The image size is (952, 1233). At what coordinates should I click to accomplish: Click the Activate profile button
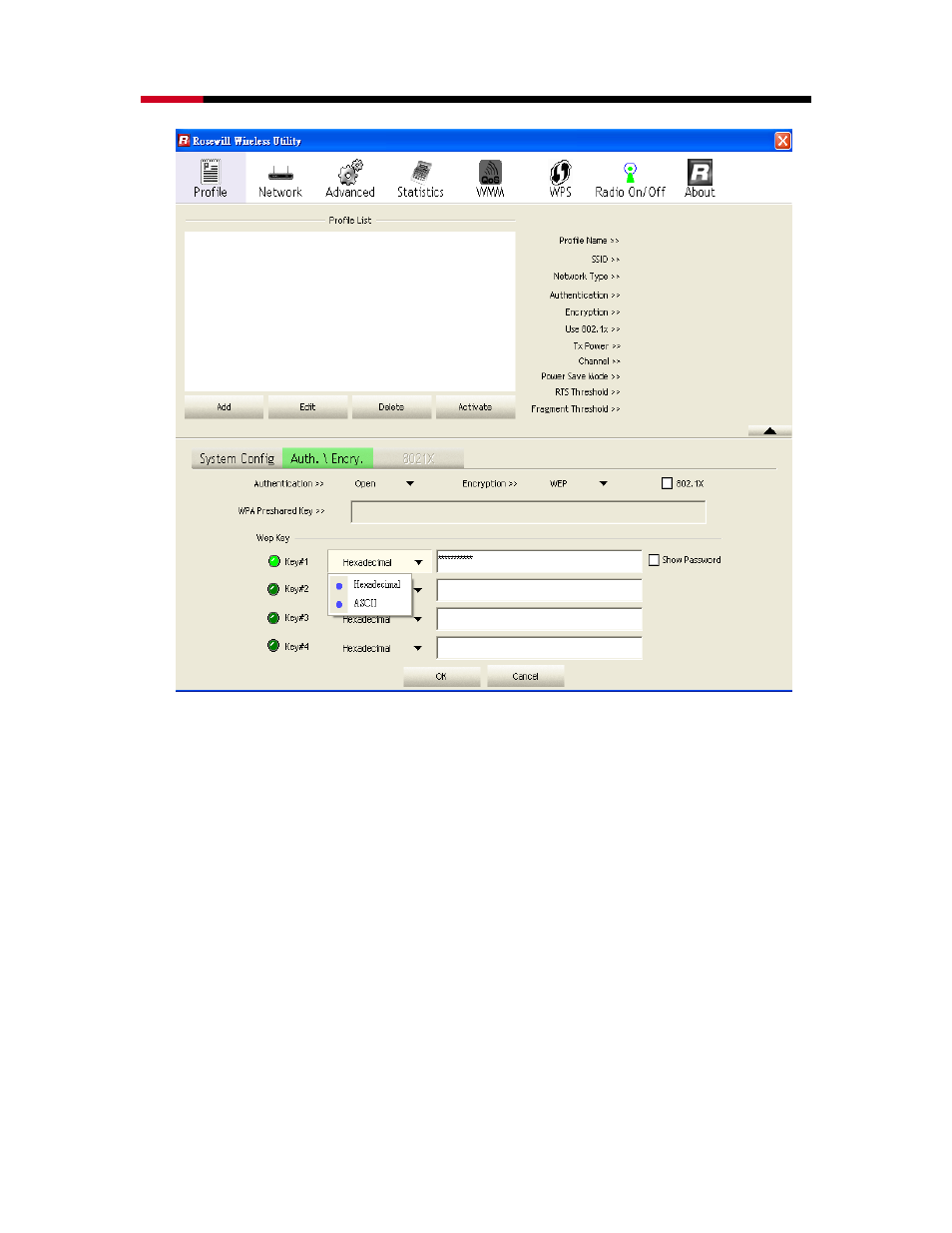tap(475, 406)
